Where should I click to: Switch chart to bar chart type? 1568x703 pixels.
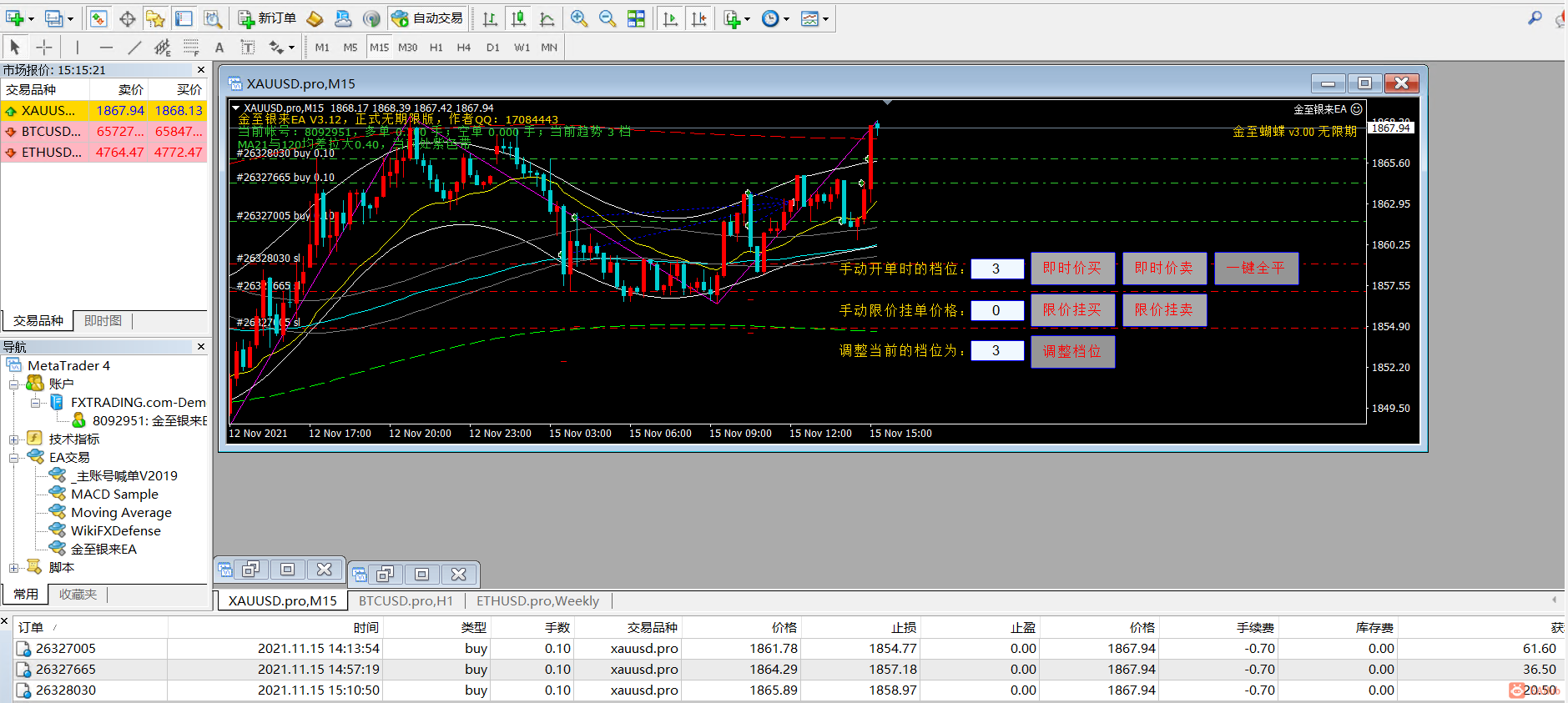click(x=490, y=18)
